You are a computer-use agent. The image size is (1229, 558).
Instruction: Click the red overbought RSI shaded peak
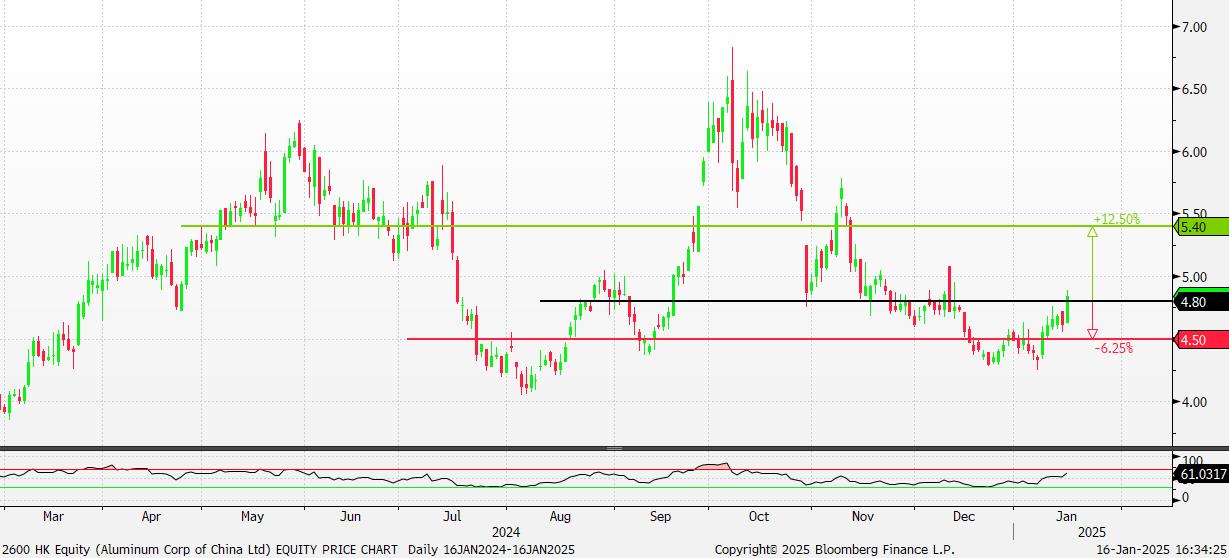713,466
